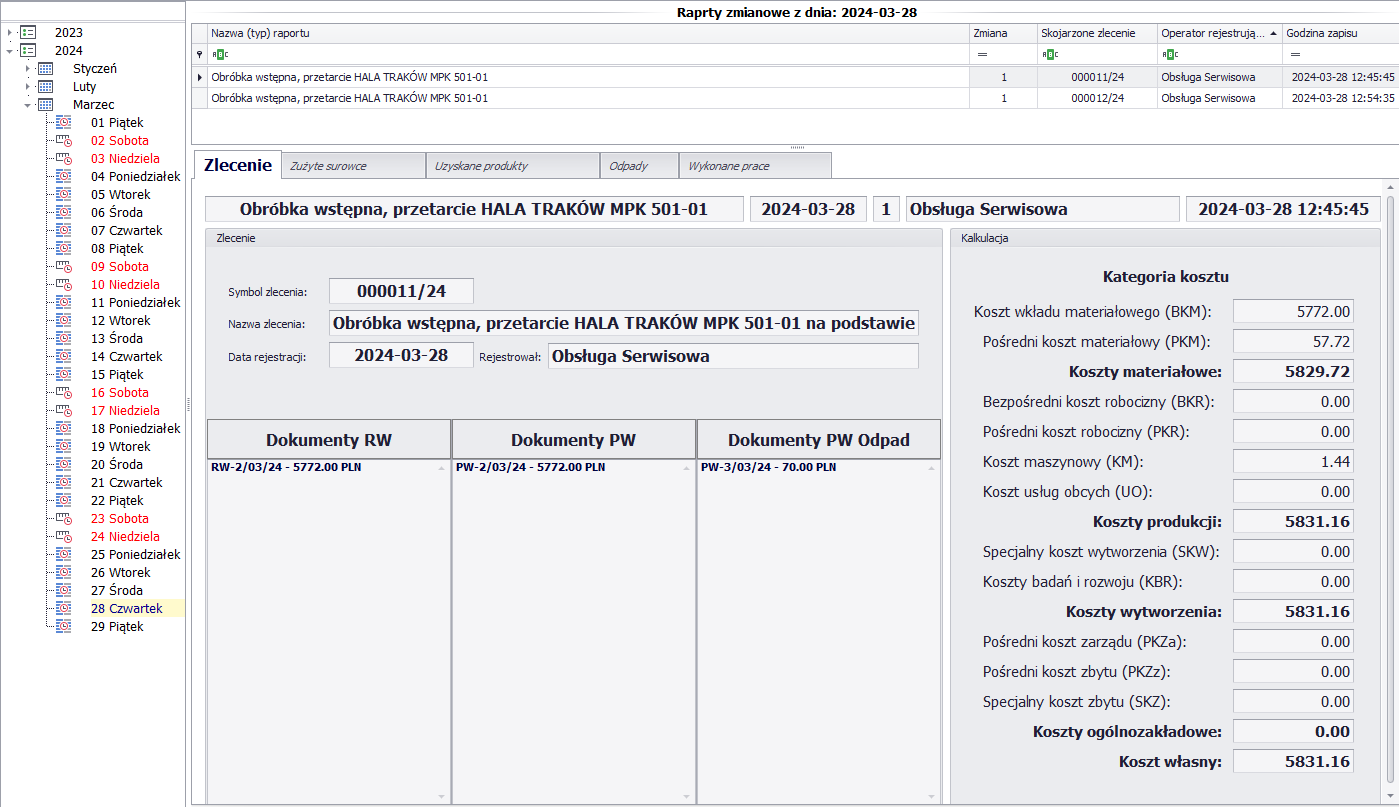
Task: Expand the Styczeń month node
Action: coord(28,69)
